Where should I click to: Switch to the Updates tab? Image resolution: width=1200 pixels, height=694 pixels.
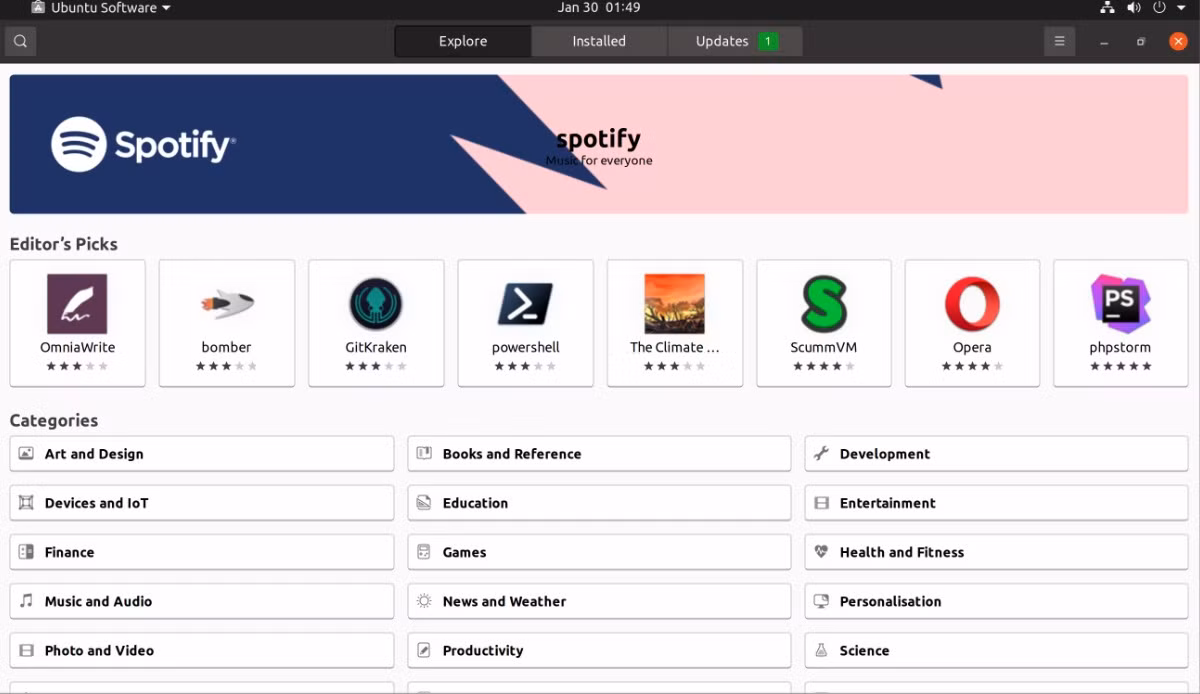tap(734, 41)
